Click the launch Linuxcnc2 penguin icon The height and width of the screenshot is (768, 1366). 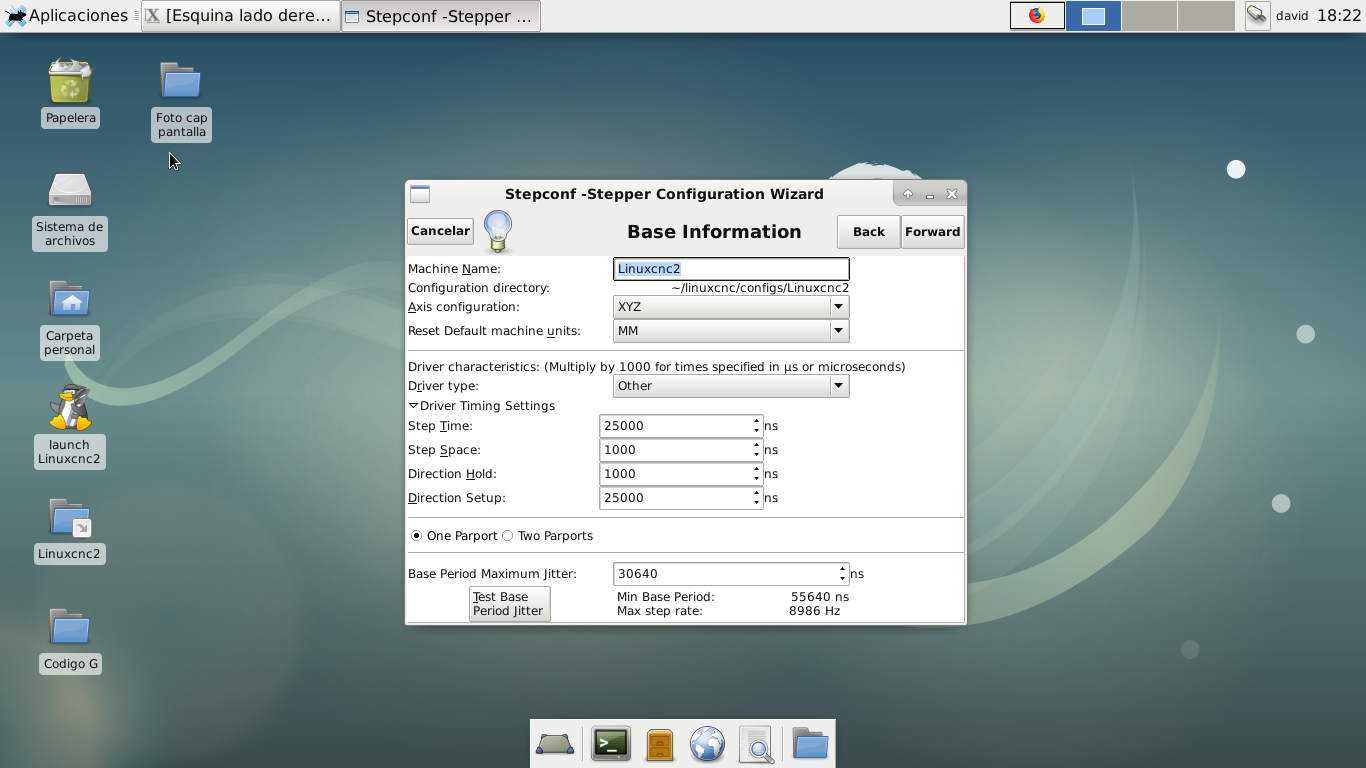[70, 408]
